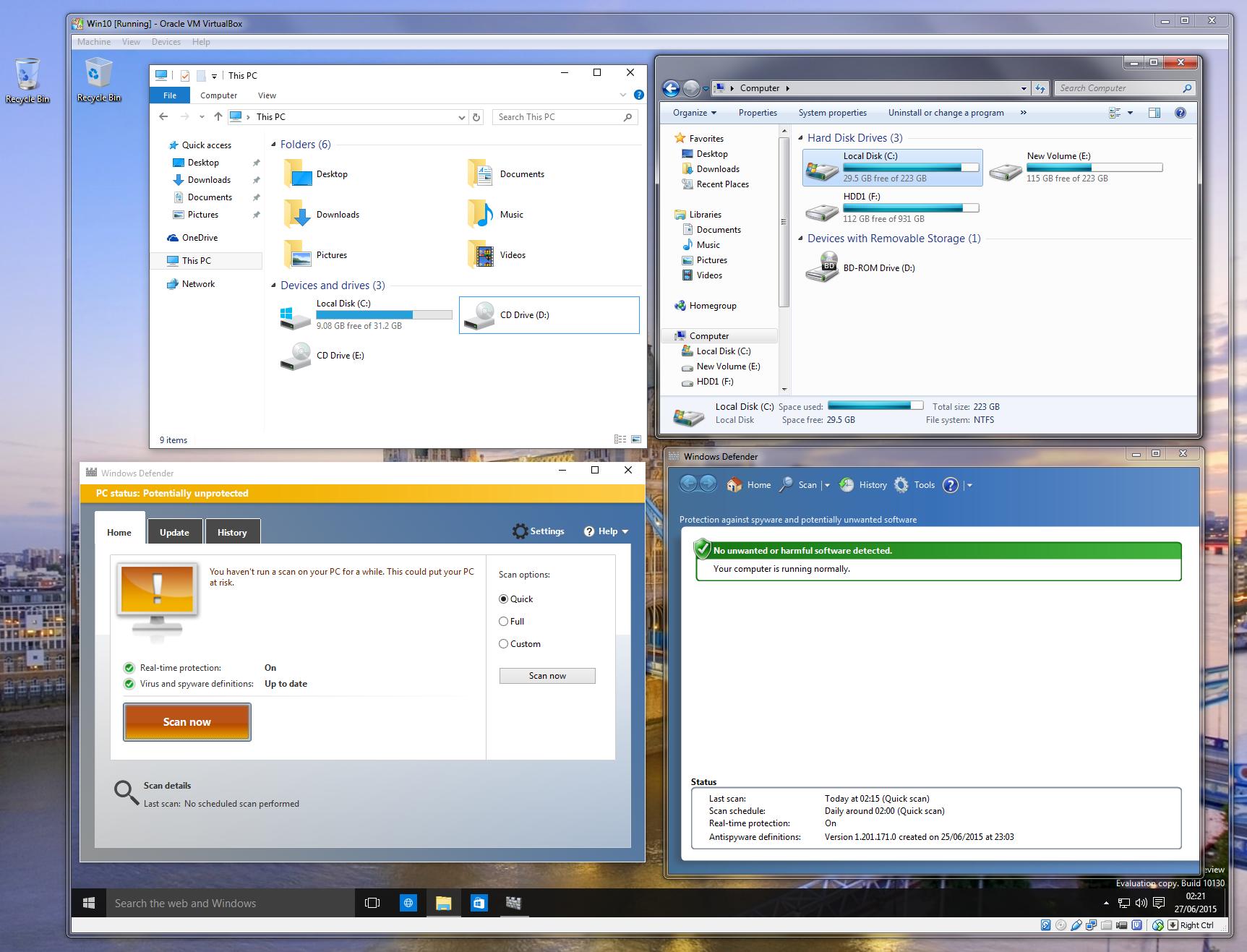1247x952 pixels.
Task: Expand the Help dropdown in Windows Defender
Action: 607,531
